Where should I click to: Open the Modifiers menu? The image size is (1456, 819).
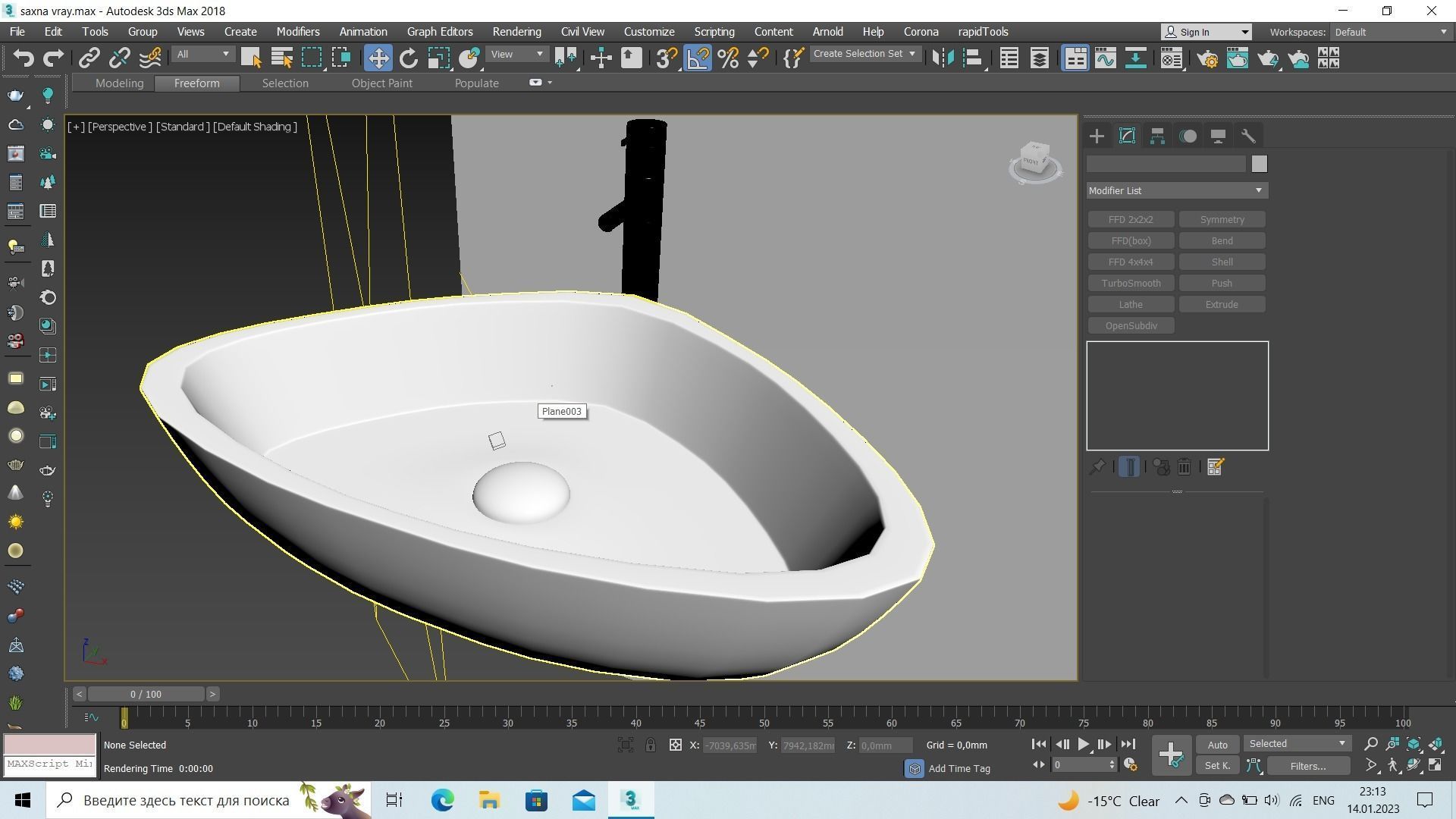[298, 32]
